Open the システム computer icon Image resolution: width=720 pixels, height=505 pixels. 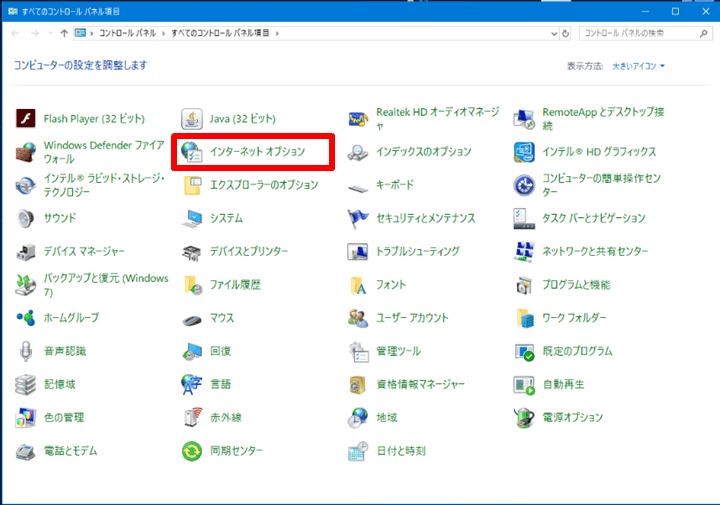tap(191, 219)
